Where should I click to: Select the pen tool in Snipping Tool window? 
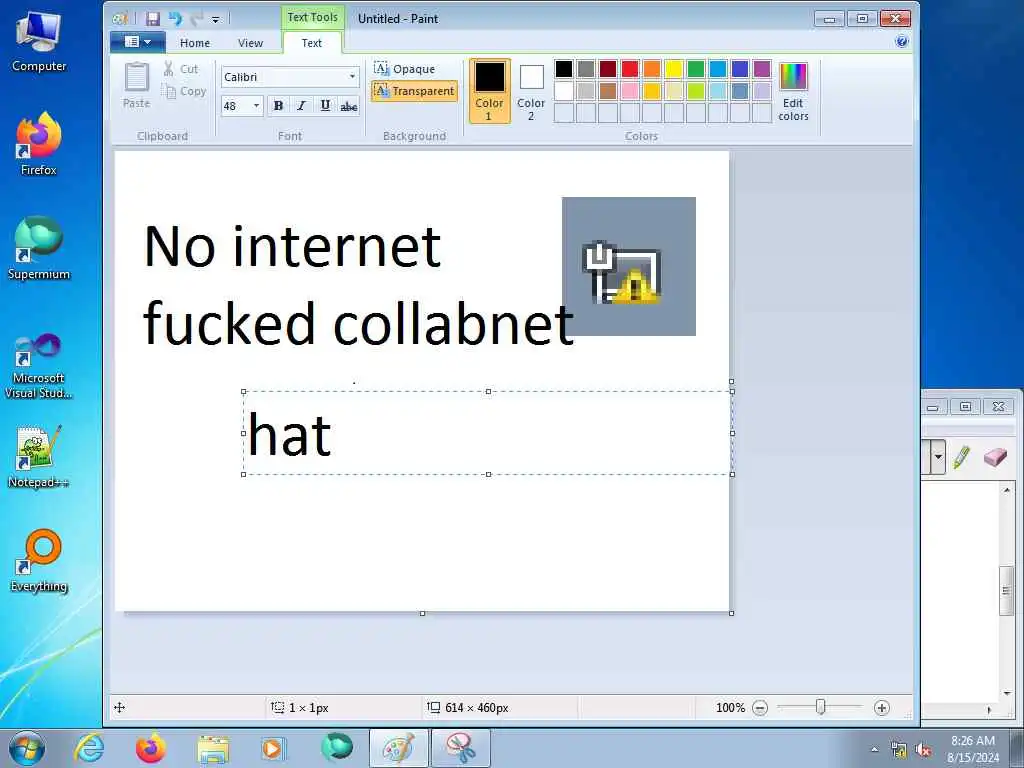[961, 456]
